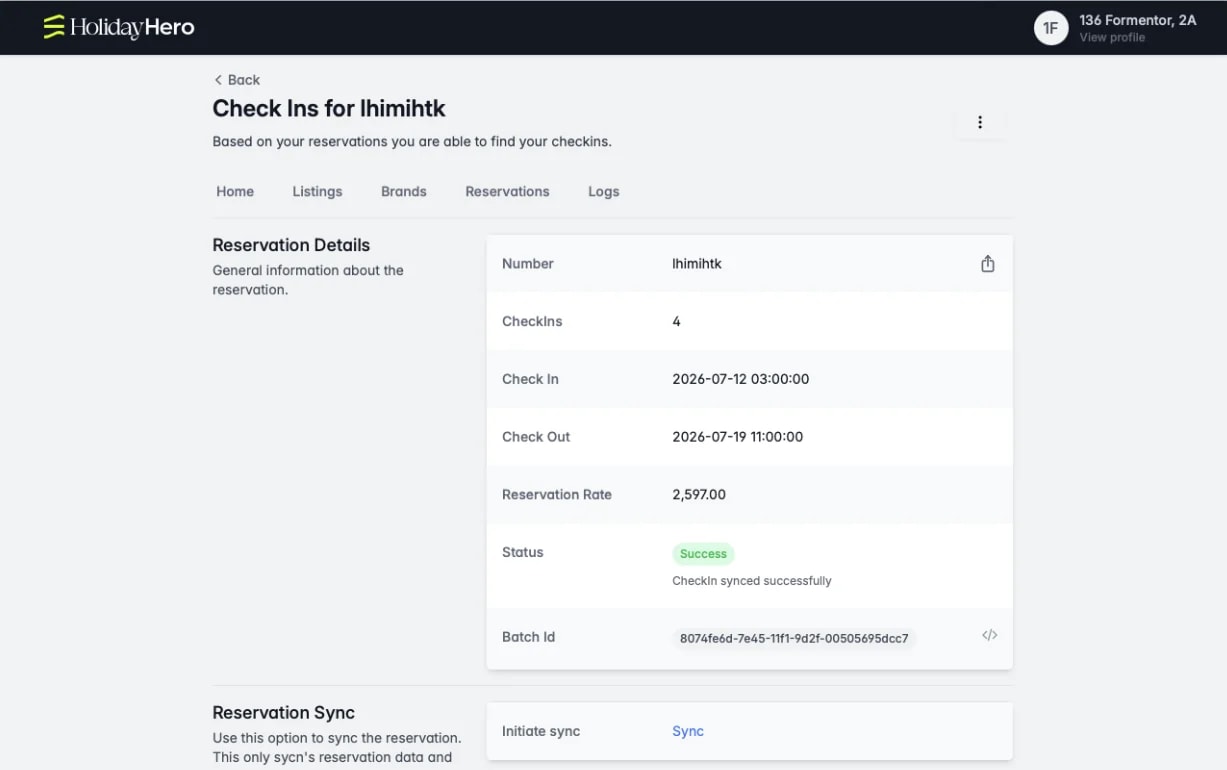Click the Sync link to initiate sync
Screen dimensions: 1227x770
coord(688,731)
